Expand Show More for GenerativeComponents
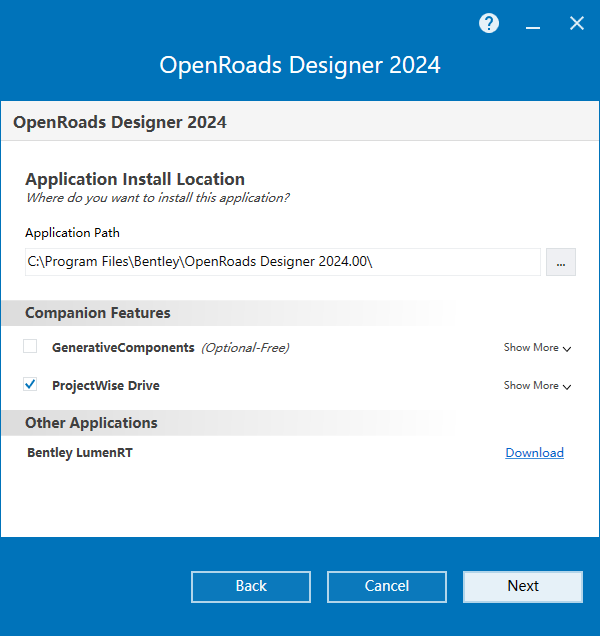Viewport: 600px width, 636px height. click(537, 348)
